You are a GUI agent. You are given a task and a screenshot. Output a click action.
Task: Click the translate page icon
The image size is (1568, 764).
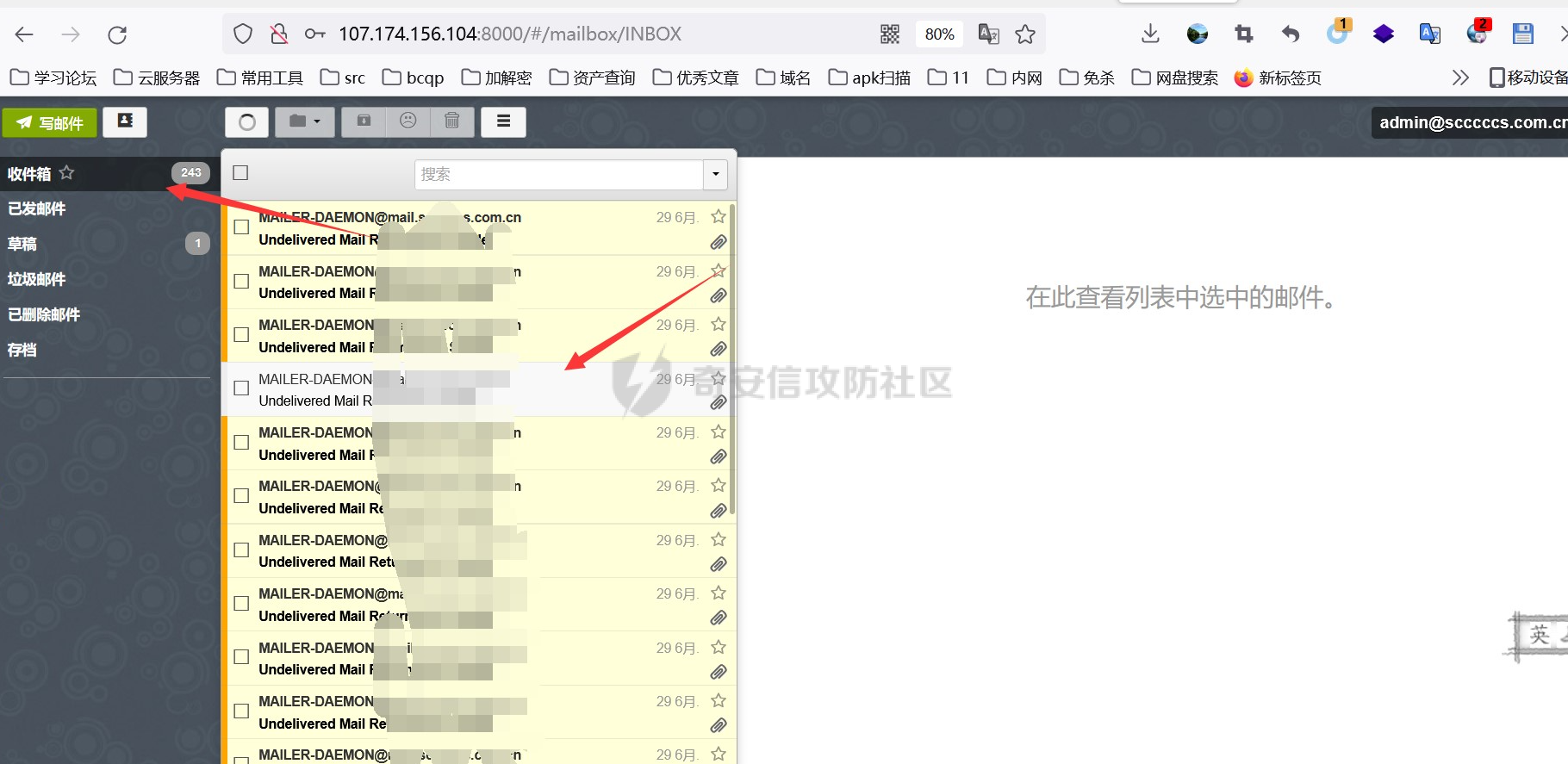[988, 34]
